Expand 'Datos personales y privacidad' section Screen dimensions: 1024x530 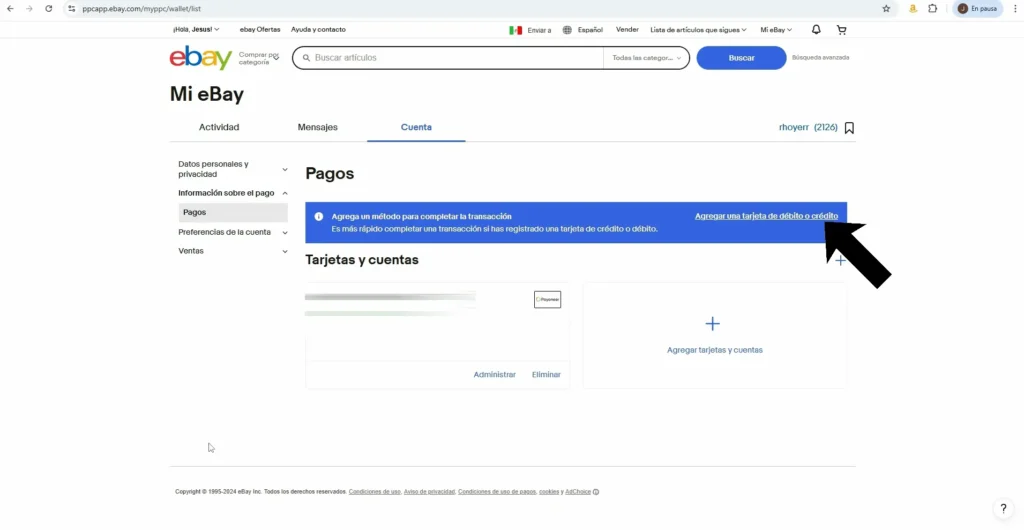pos(232,169)
